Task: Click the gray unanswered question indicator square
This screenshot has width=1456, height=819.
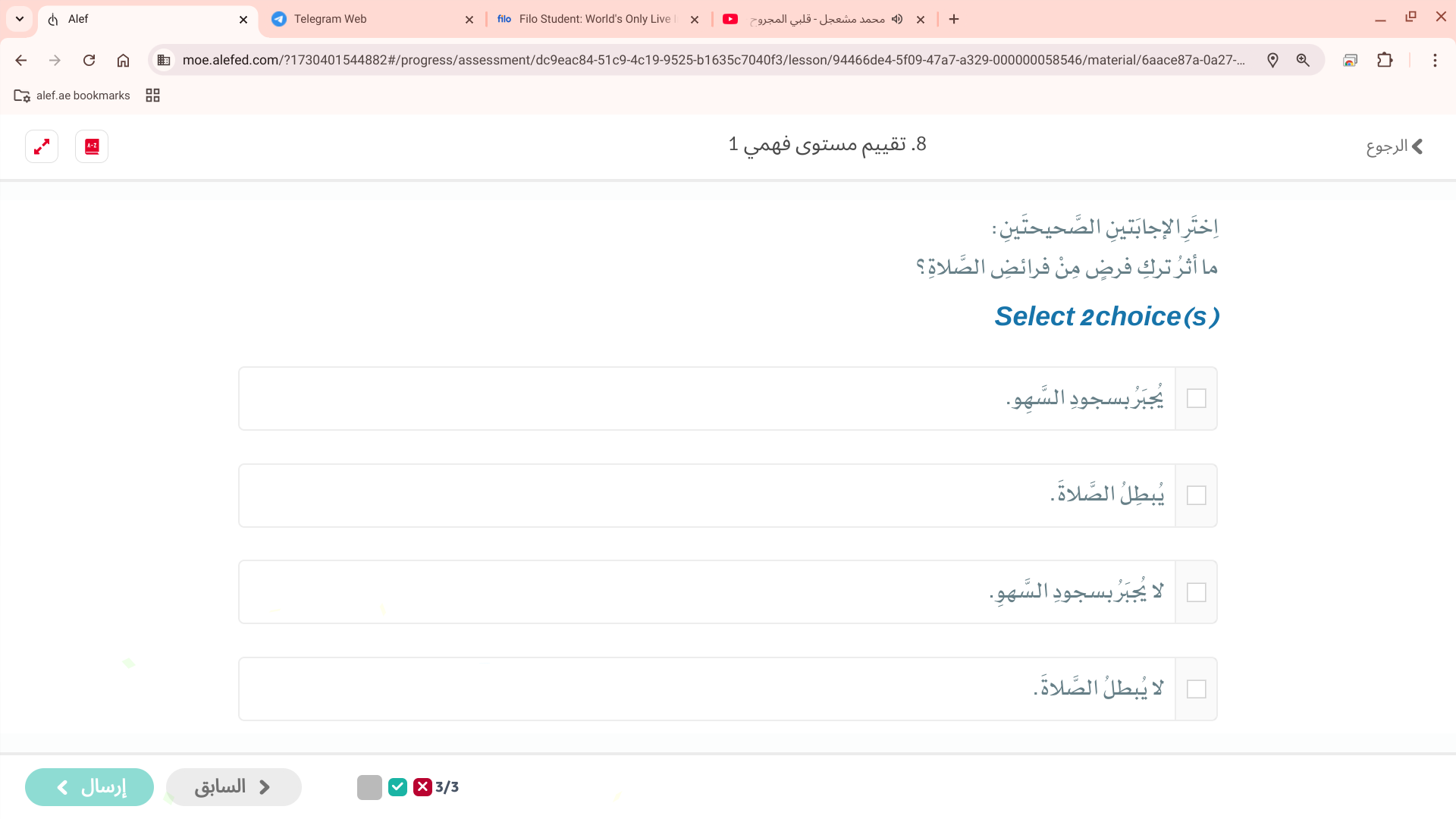Action: coord(369,787)
